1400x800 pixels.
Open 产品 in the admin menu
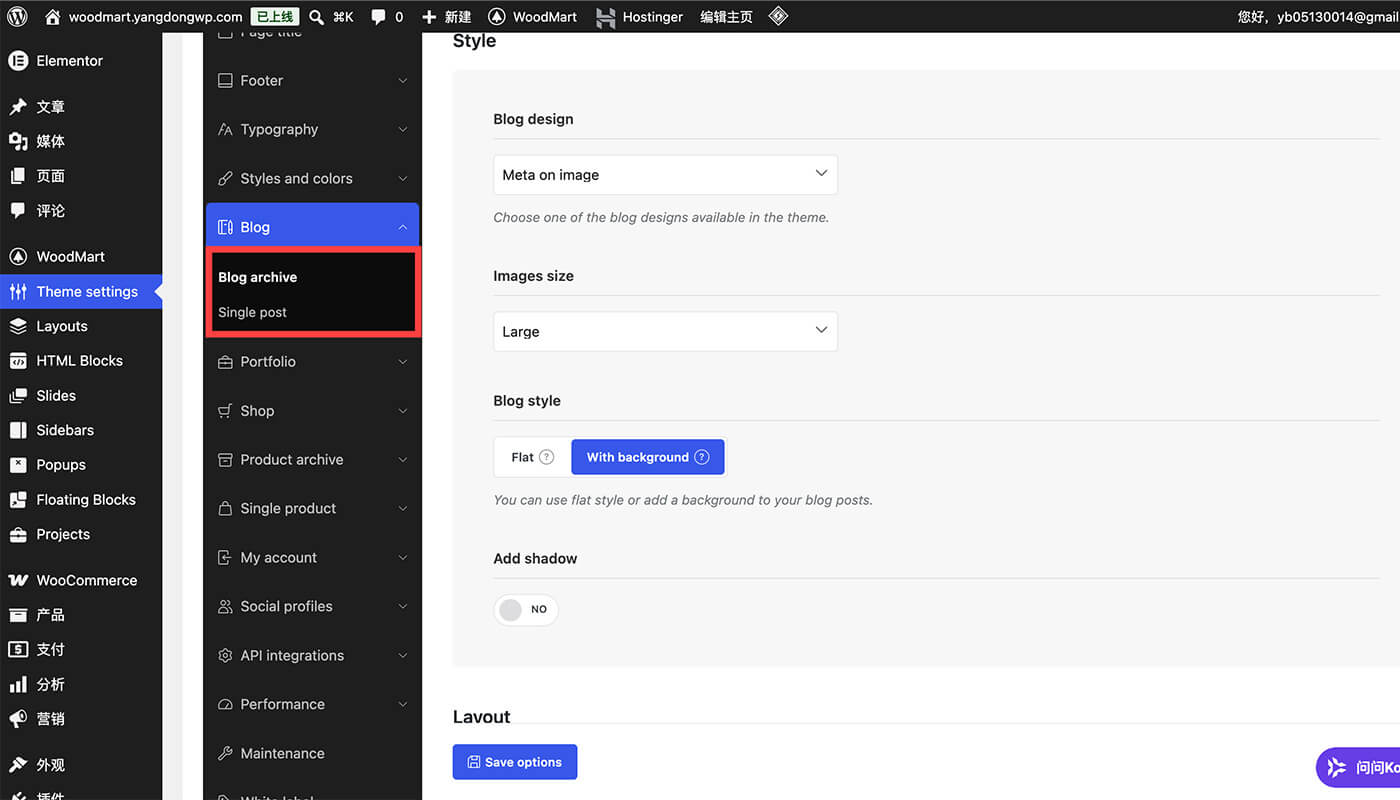(x=81, y=615)
